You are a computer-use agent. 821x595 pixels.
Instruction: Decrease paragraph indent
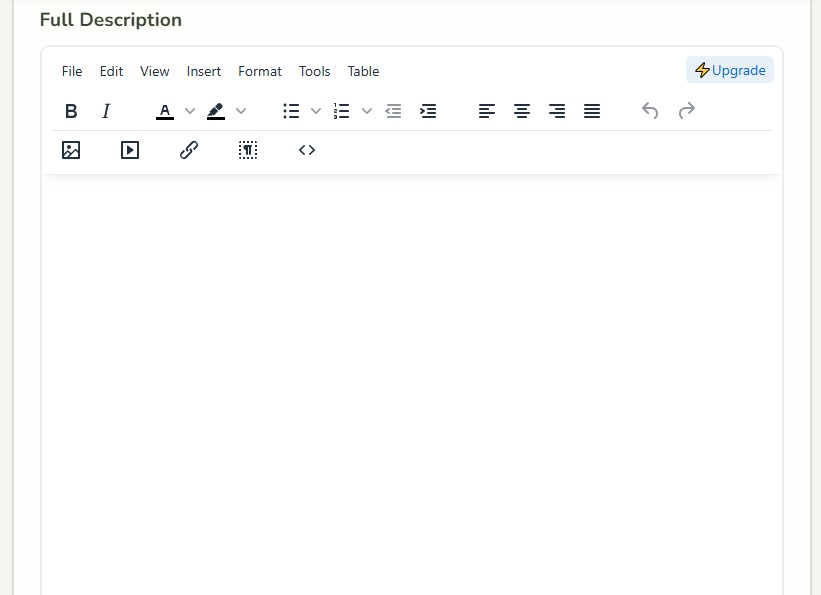click(x=393, y=111)
